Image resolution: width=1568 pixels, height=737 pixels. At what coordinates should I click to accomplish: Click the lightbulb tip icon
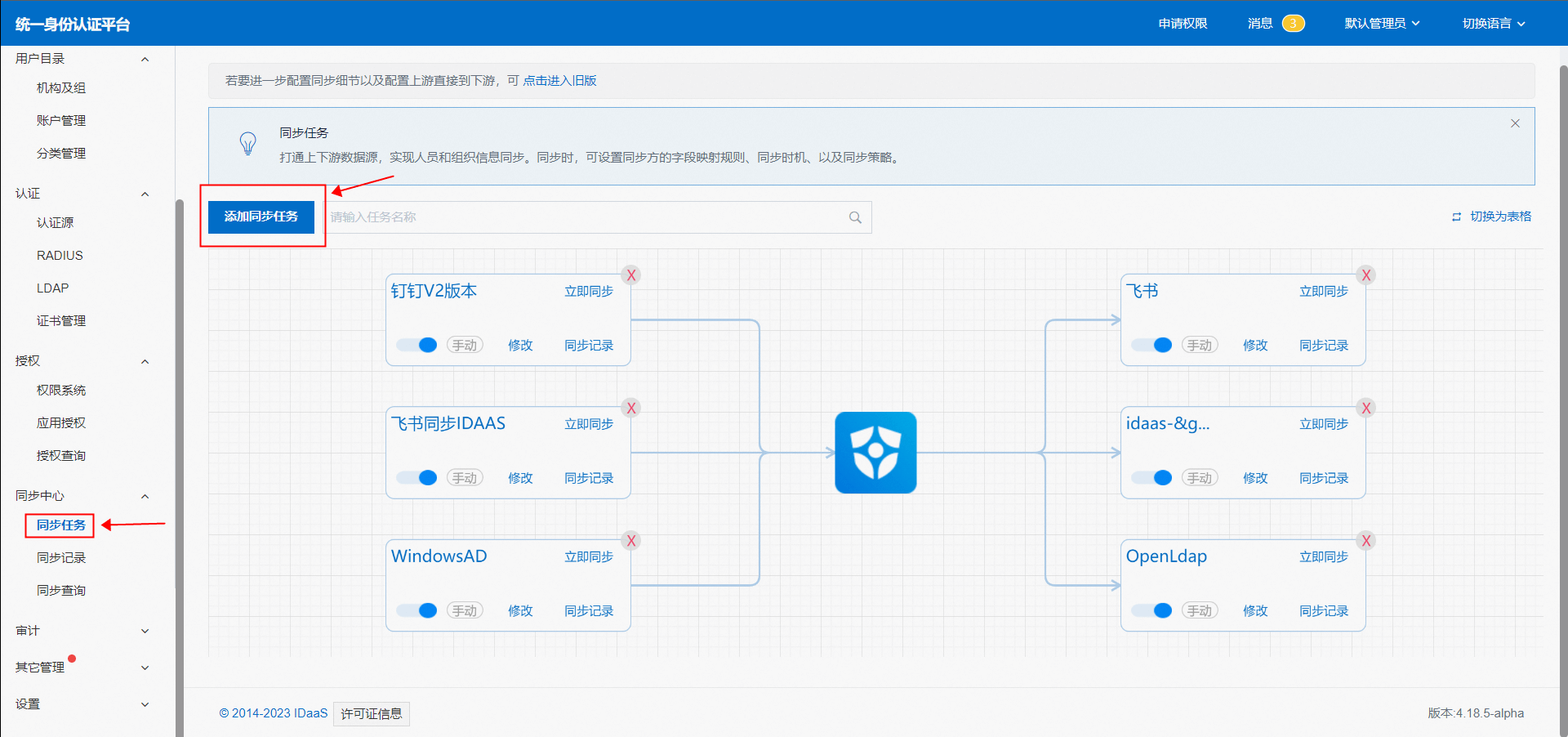(x=247, y=144)
